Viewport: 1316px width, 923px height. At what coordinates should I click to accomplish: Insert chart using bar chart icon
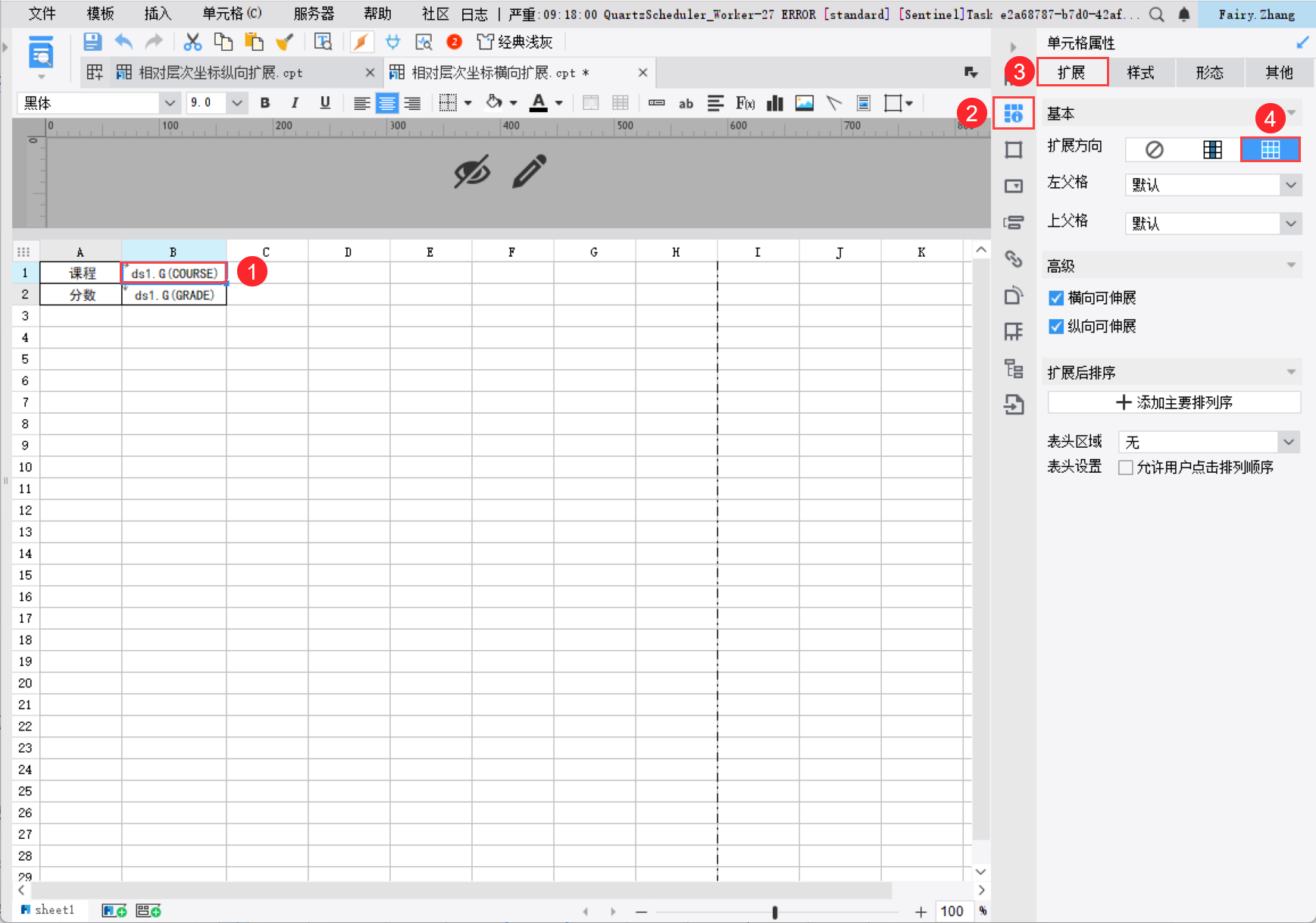point(774,103)
